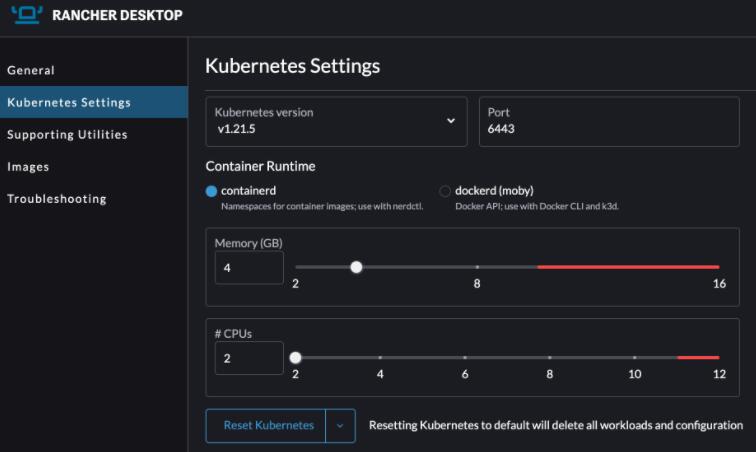Select the containerd runtime option
Viewport: 756px width, 452px height.
(211, 191)
